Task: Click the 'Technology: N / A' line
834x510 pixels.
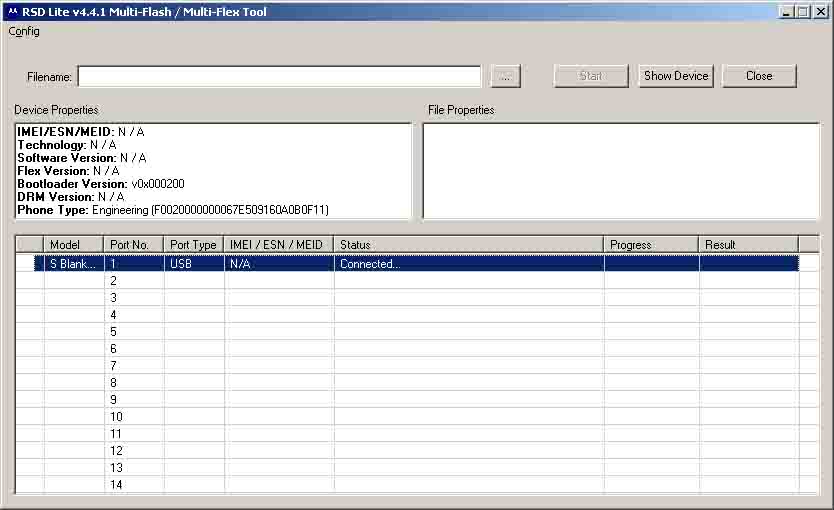Action: (66, 145)
